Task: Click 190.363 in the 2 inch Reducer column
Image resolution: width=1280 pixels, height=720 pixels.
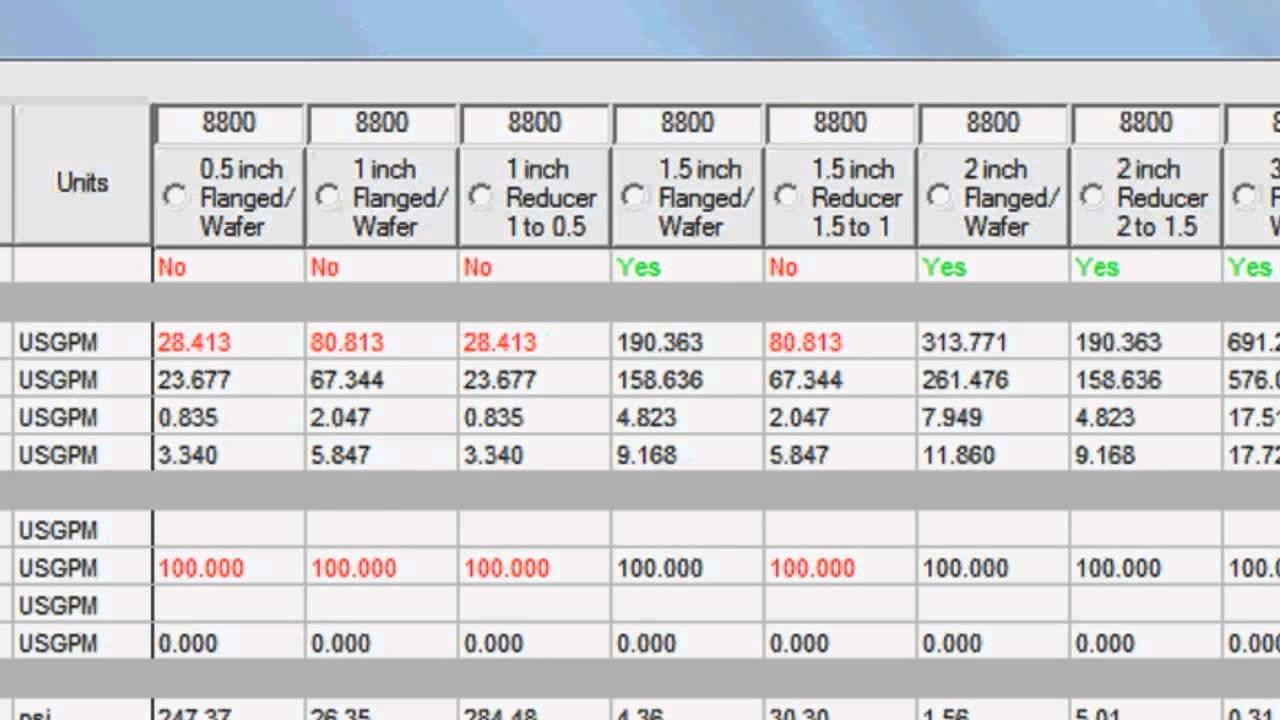Action: tap(1119, 343)
